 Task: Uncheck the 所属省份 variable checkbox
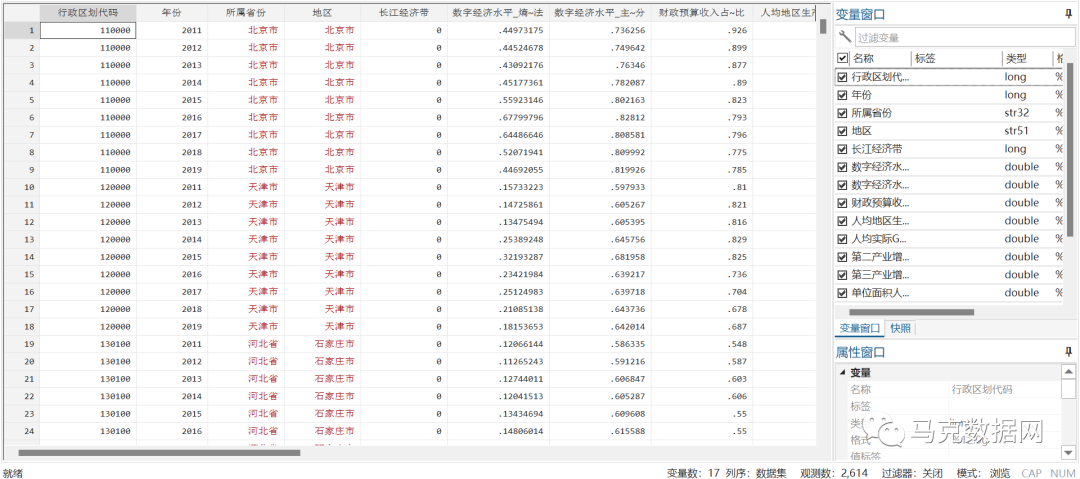click(842, 113)
